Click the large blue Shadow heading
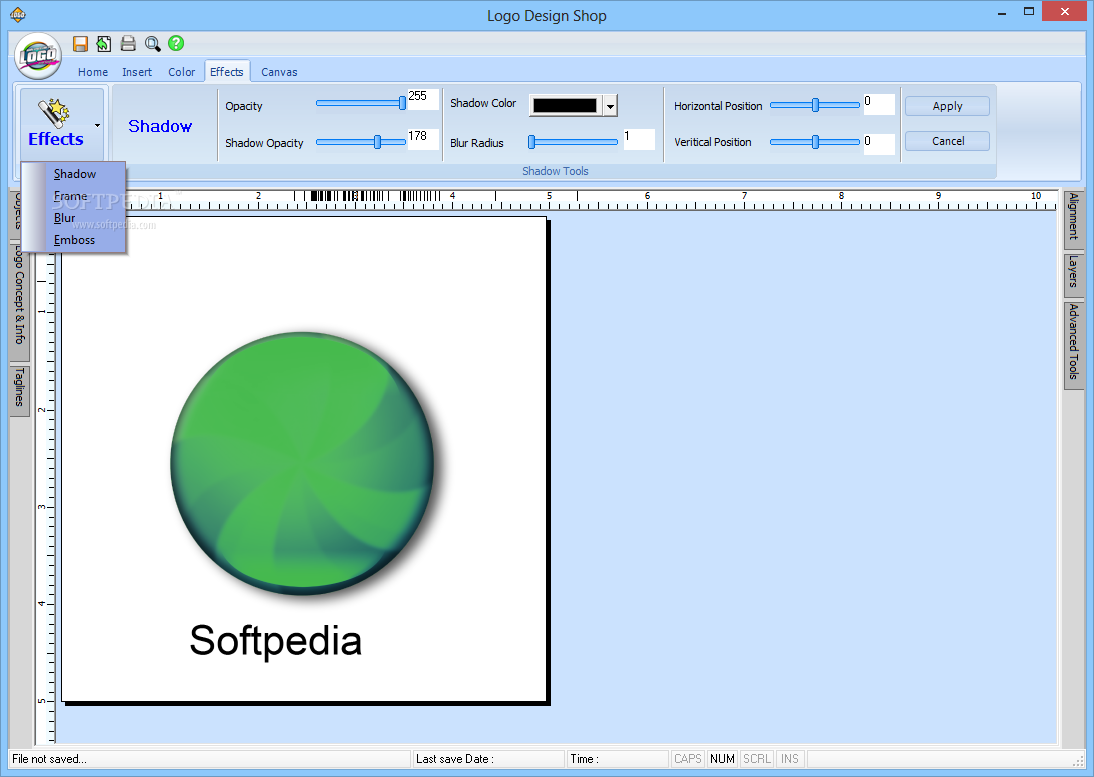Screen dimensions: 1094x777 click(x=160, y=126)
